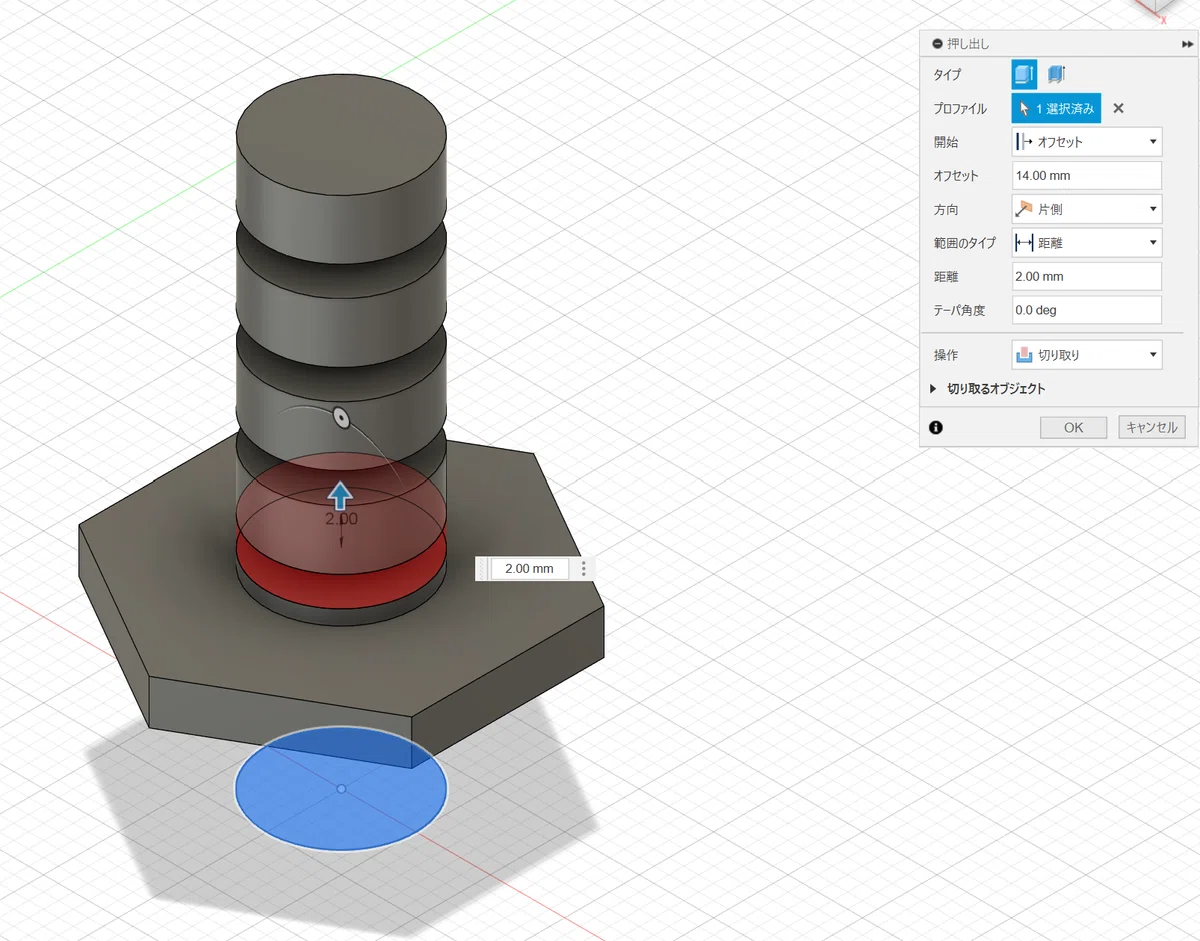The image size is (1200, 941).
Task: Click the テーパ角度 0.0 deg field
Action: click(1087, 310)
